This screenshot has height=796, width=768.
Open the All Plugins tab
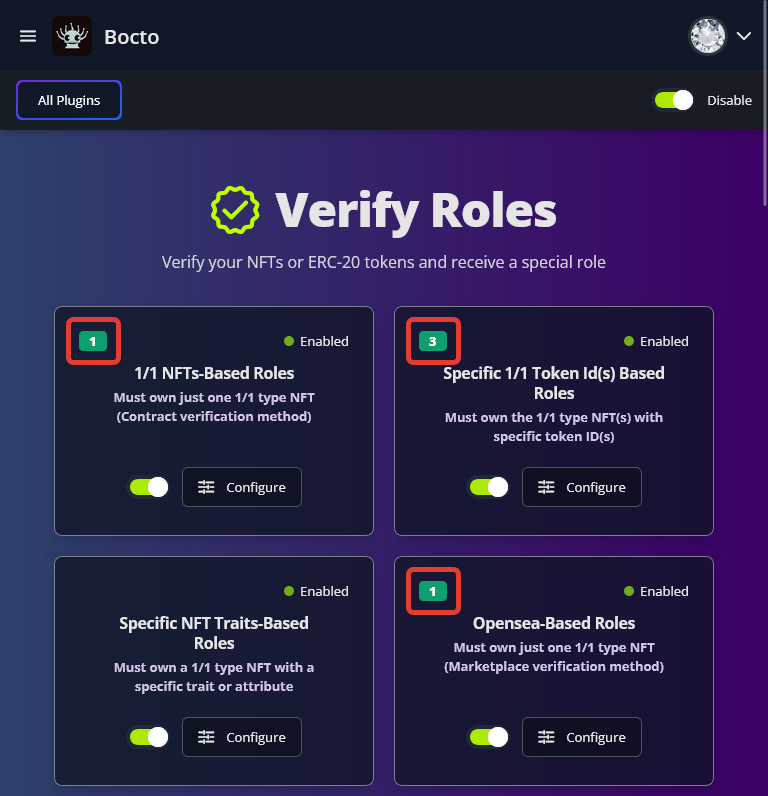(69, 100)
